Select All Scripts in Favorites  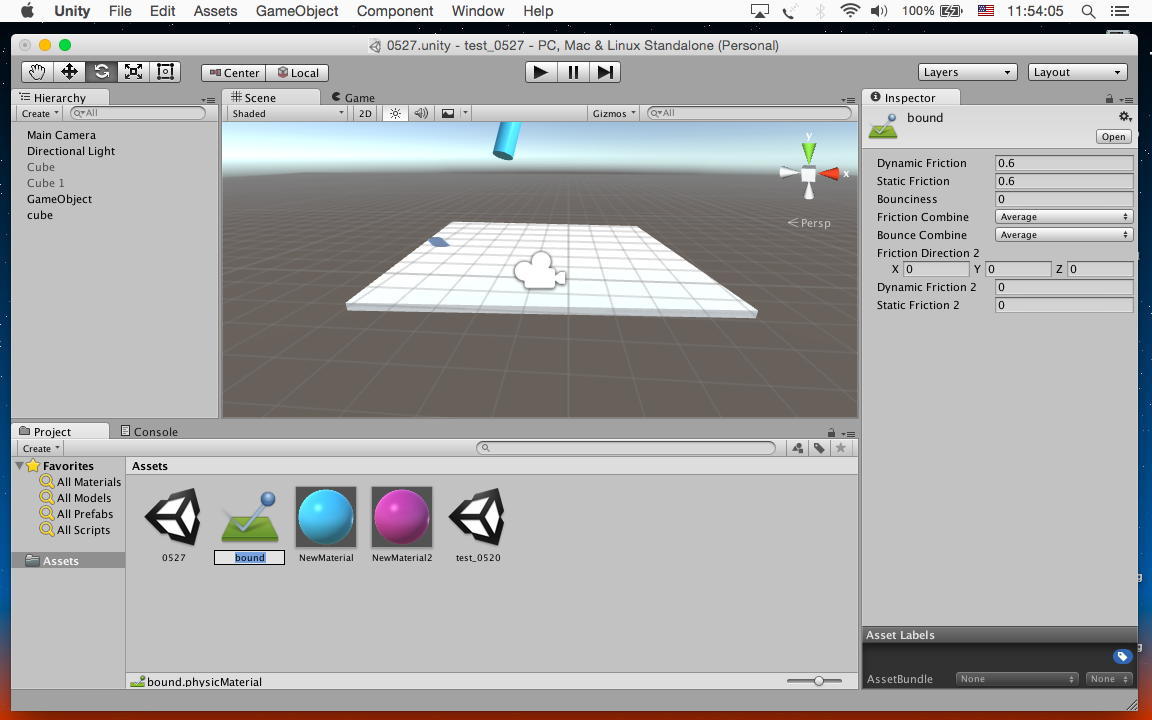point(75,530)
